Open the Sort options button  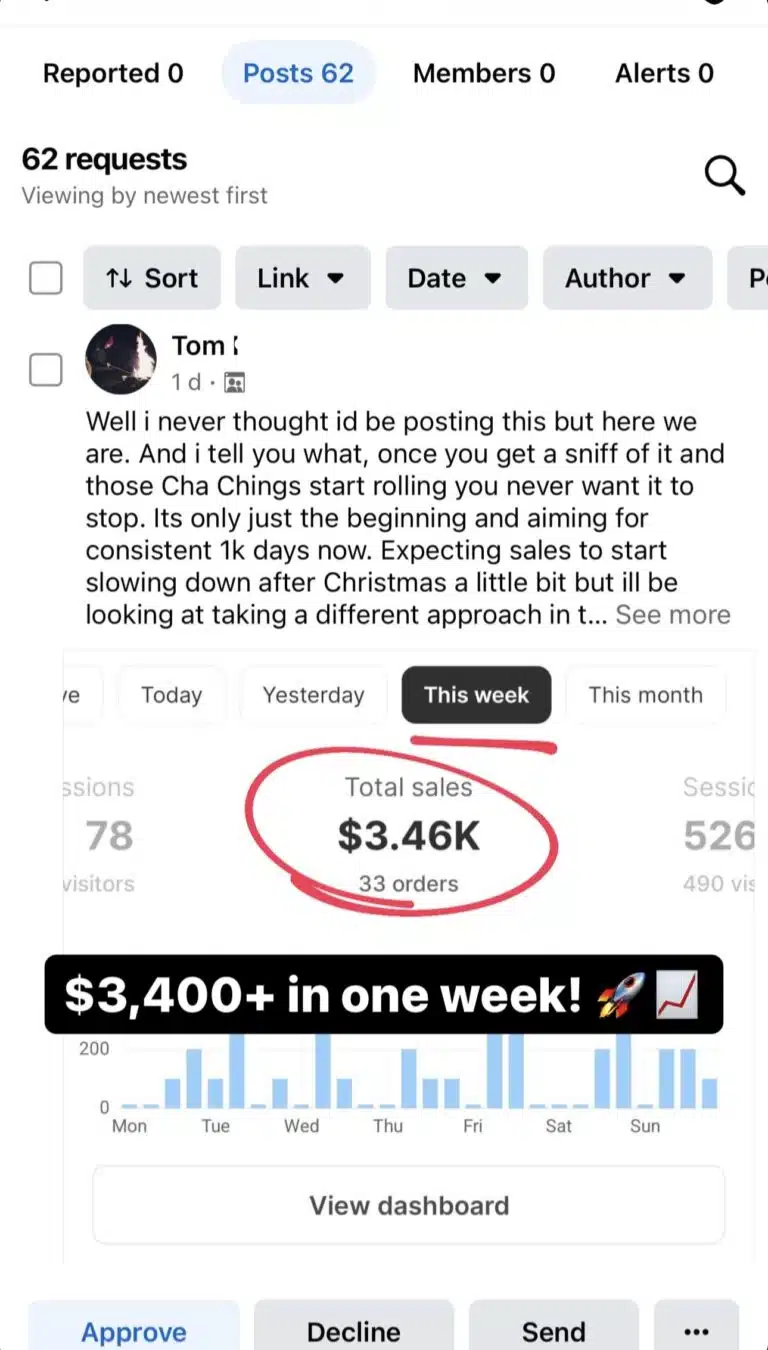pos(152,278)
